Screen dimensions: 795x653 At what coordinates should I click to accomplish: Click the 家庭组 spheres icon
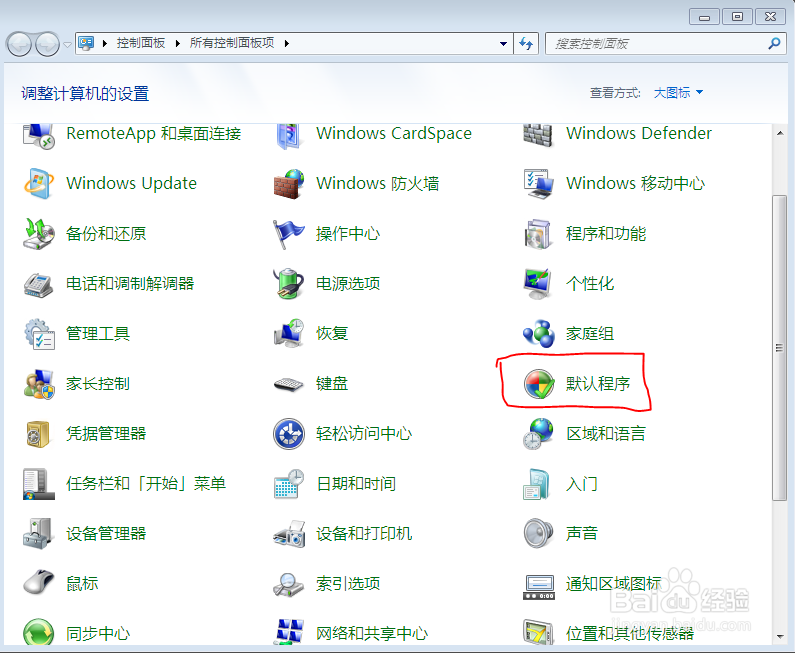538,334
